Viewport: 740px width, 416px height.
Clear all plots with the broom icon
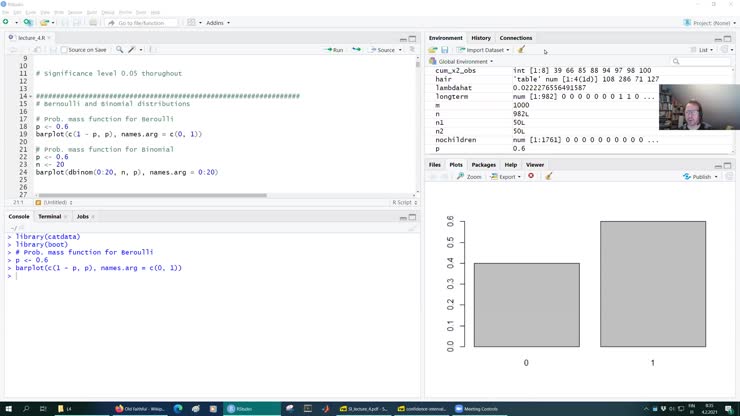548,176
